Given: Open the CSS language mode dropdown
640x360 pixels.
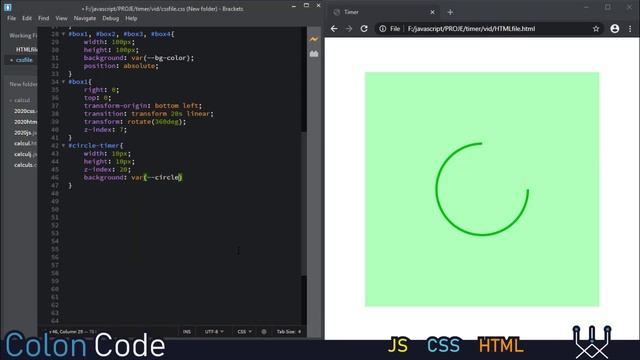Looking at the screenshot, I should point(244,331).
